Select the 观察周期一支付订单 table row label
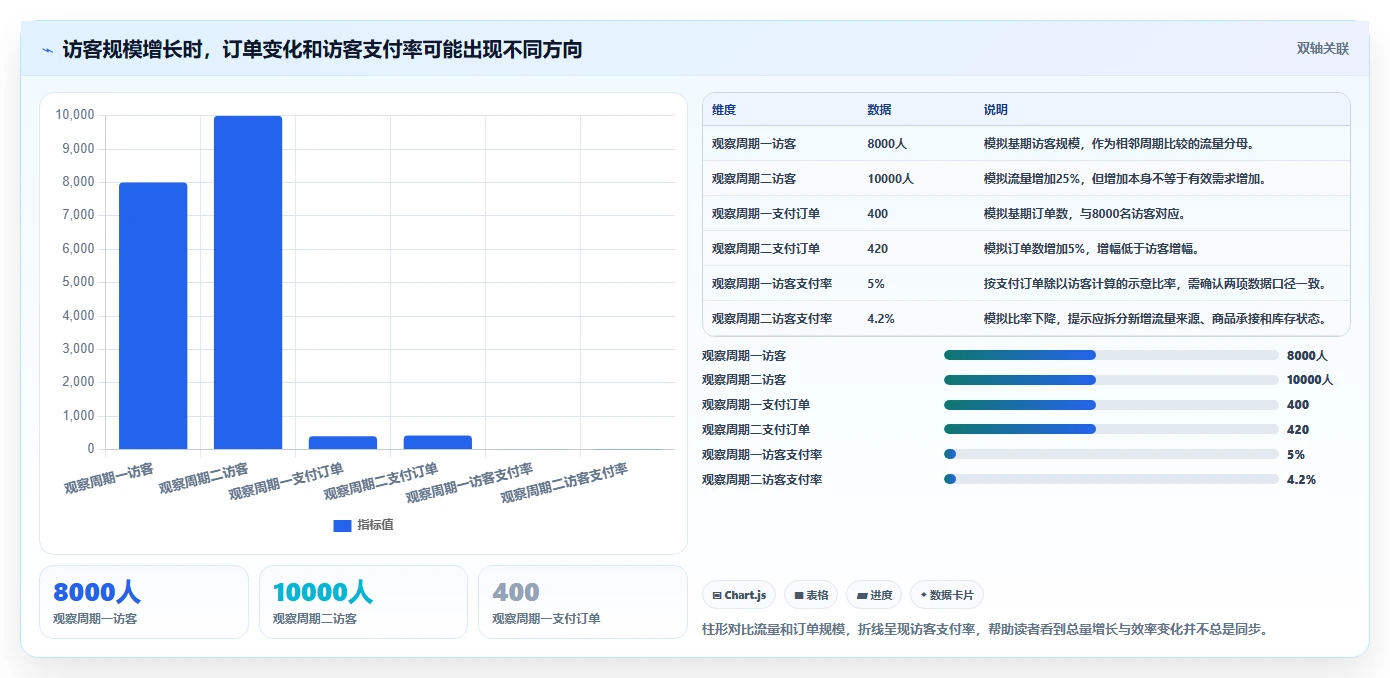Viewport: 1390px width, 678px height. click(766, 214)
